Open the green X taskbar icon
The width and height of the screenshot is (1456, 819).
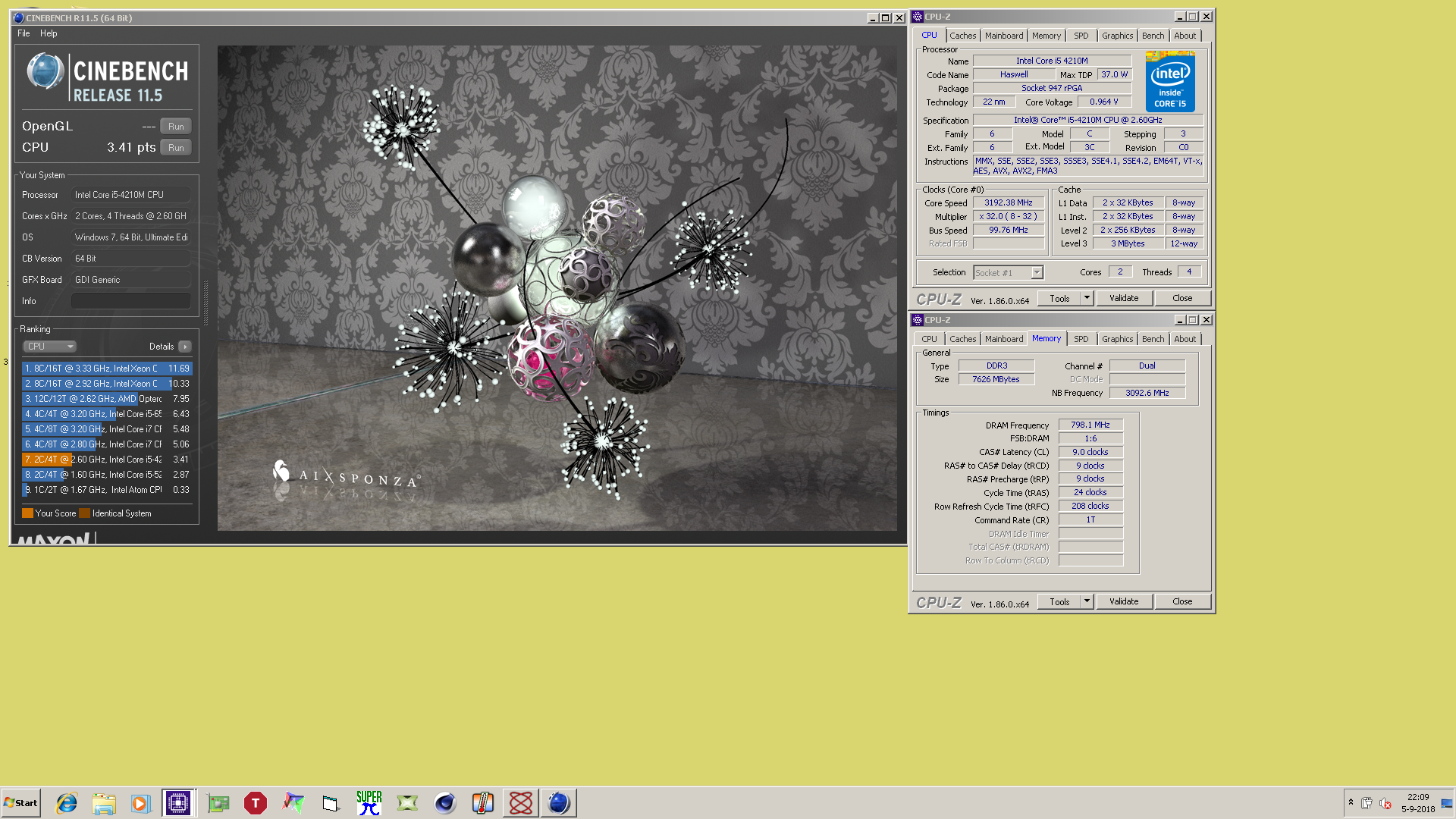click(407, 803)
